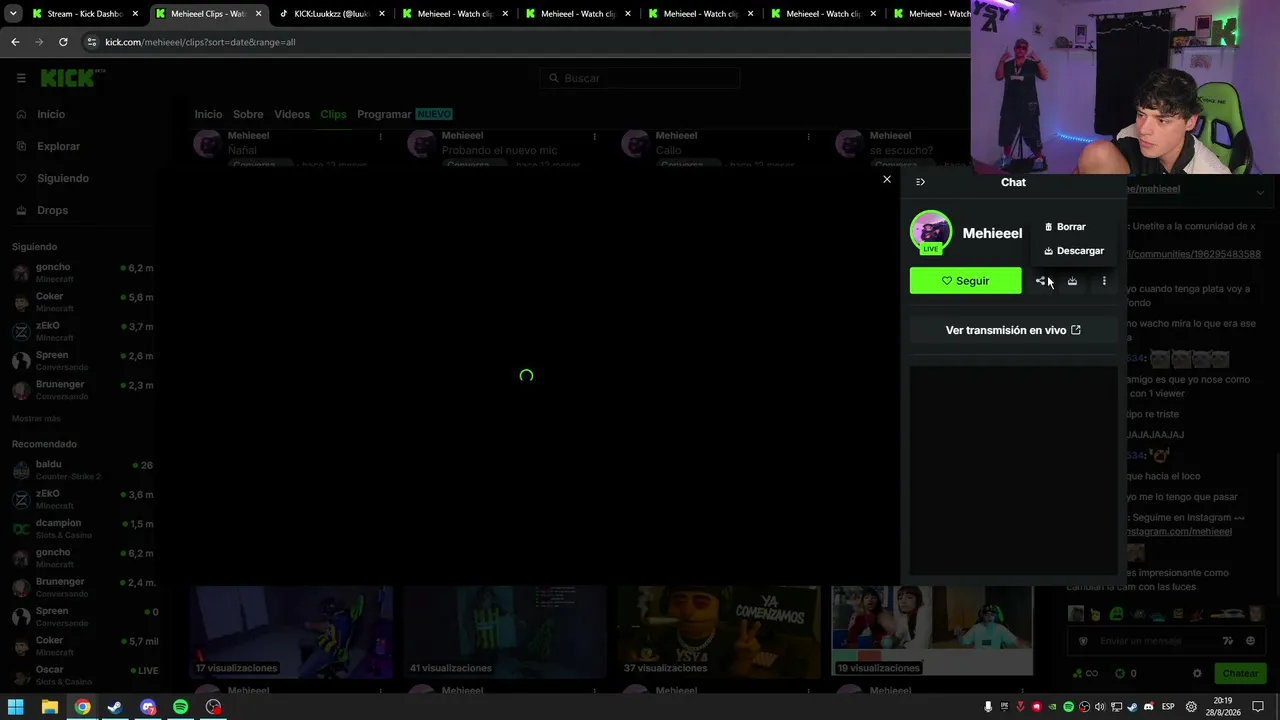Viewport: 1280px width, 720px height.
Task: Click the kick.com address bar URL
Action: [x=200, y=42]
